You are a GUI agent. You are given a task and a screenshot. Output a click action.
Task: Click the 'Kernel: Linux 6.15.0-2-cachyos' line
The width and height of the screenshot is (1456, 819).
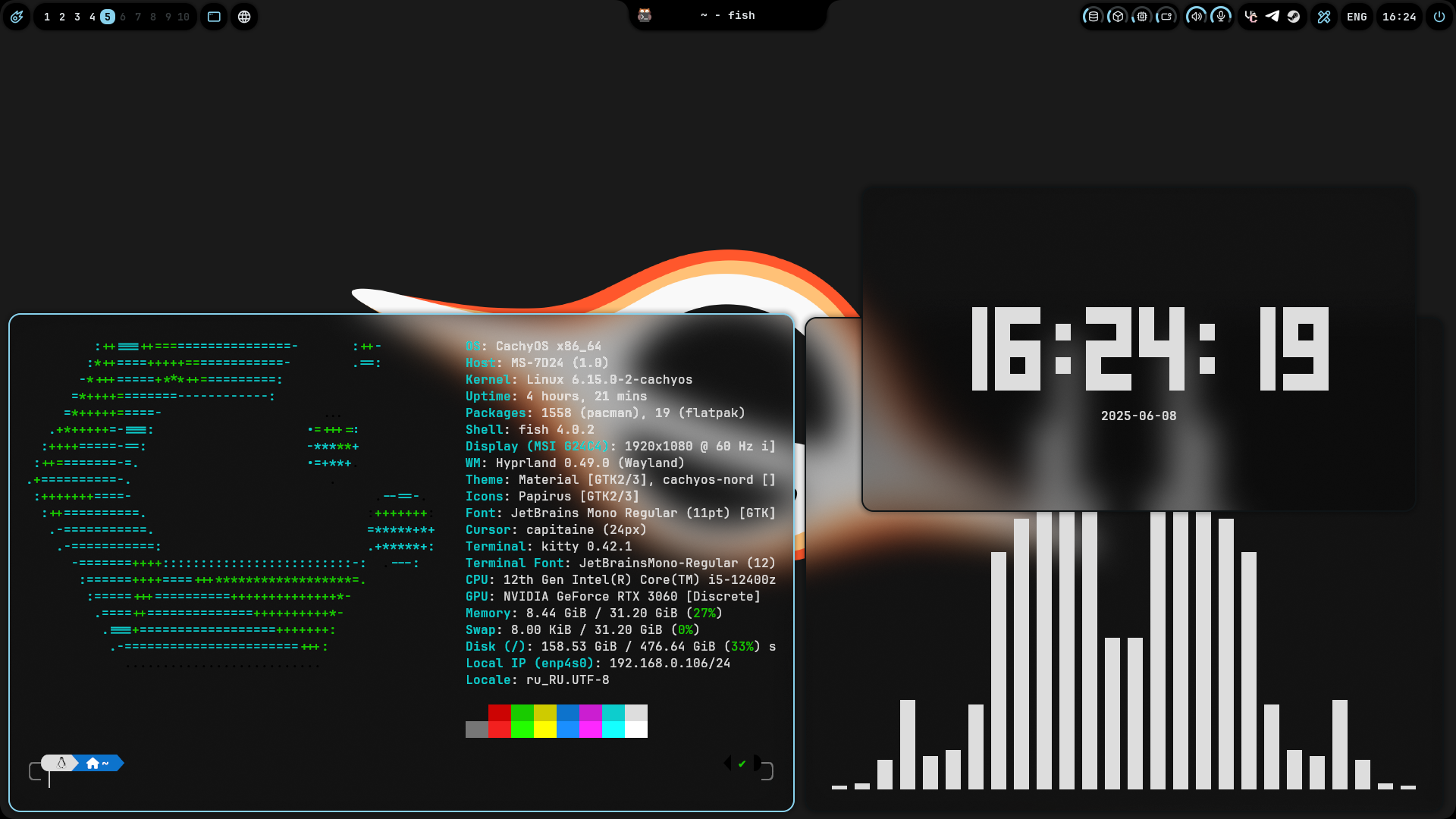pyautogui.click(x=579, y=380)
